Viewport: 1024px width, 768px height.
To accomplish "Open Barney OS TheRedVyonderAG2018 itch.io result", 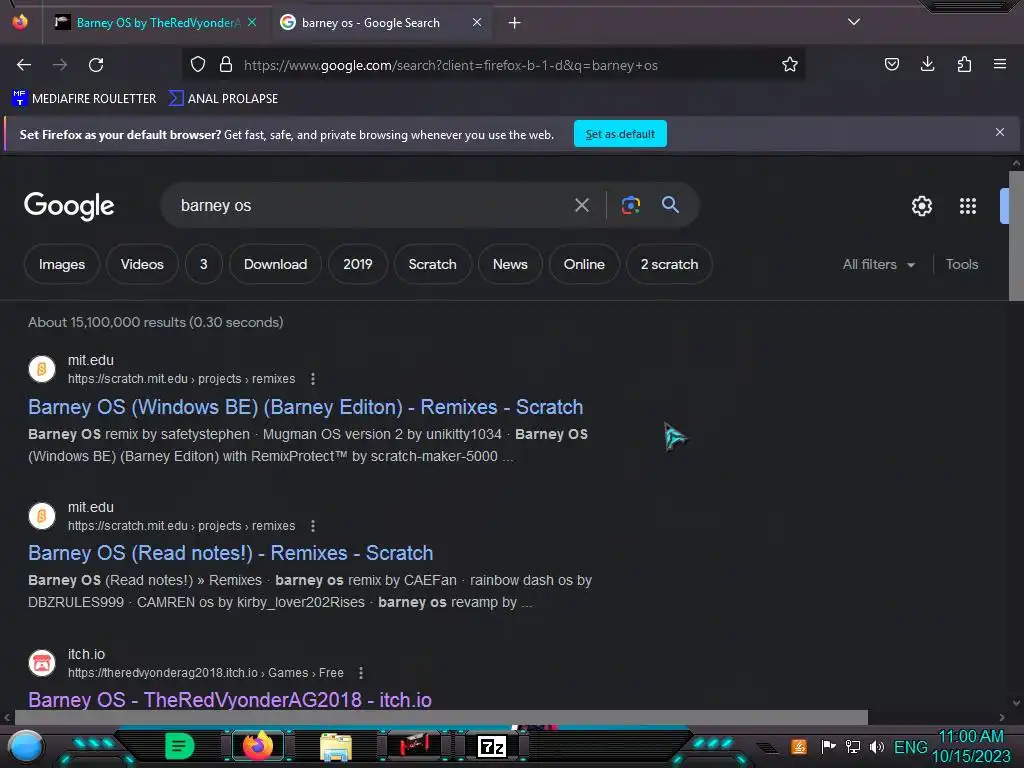I will click(x=230, y=699).
